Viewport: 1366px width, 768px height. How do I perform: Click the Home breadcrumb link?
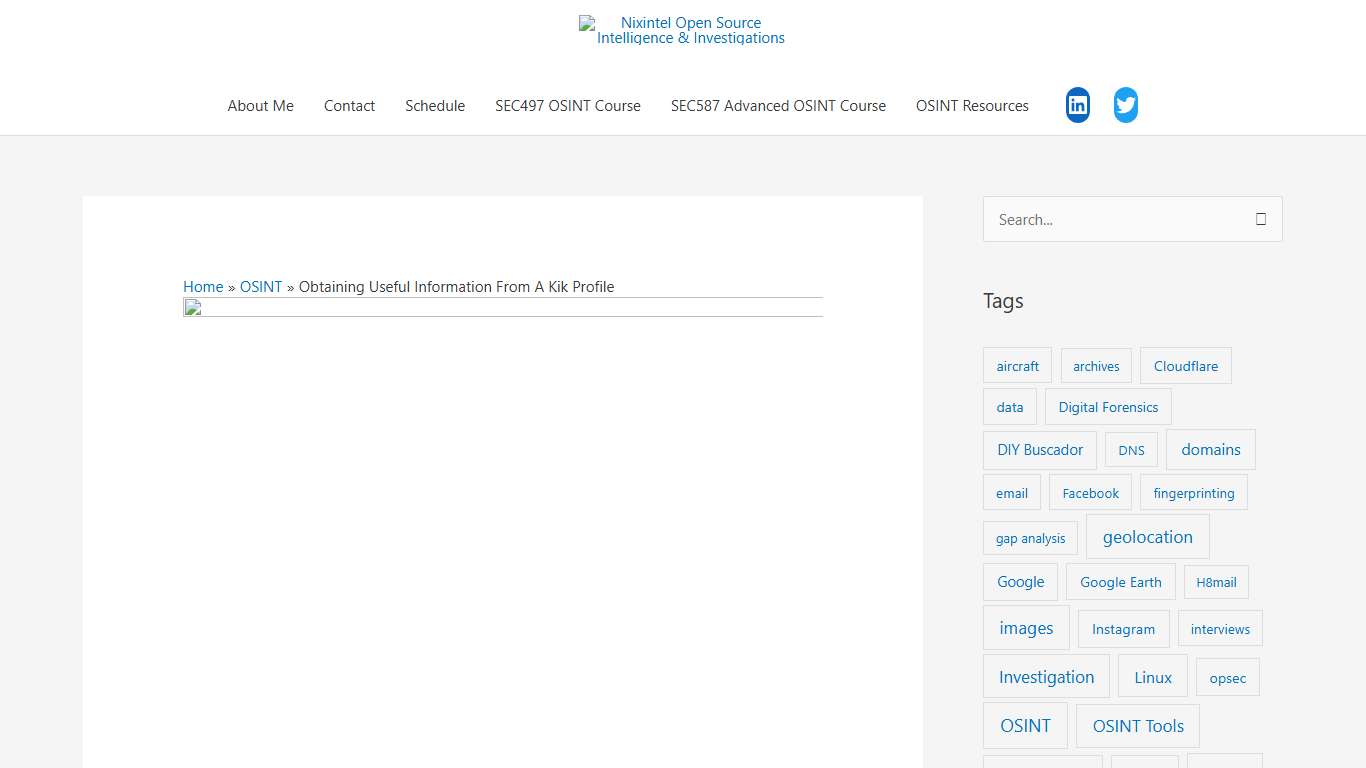coord(203,287)
